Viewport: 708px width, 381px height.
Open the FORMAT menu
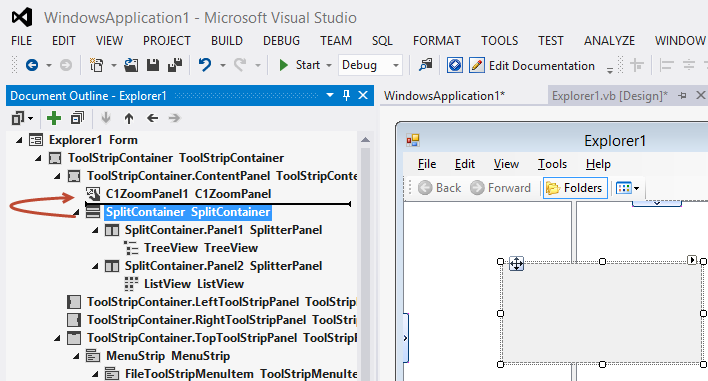coord(437,41)
